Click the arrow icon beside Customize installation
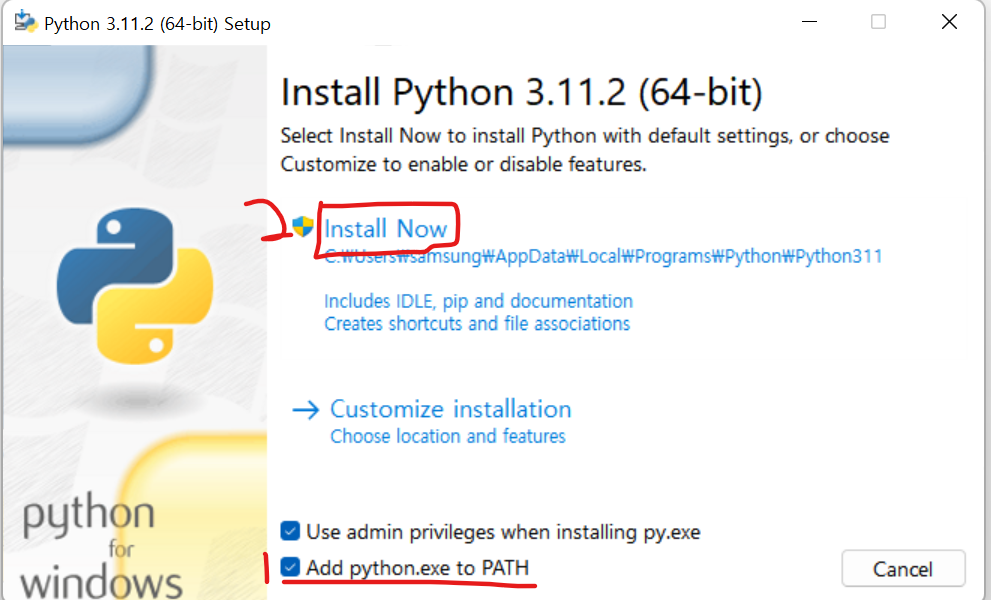 point(306,410)
